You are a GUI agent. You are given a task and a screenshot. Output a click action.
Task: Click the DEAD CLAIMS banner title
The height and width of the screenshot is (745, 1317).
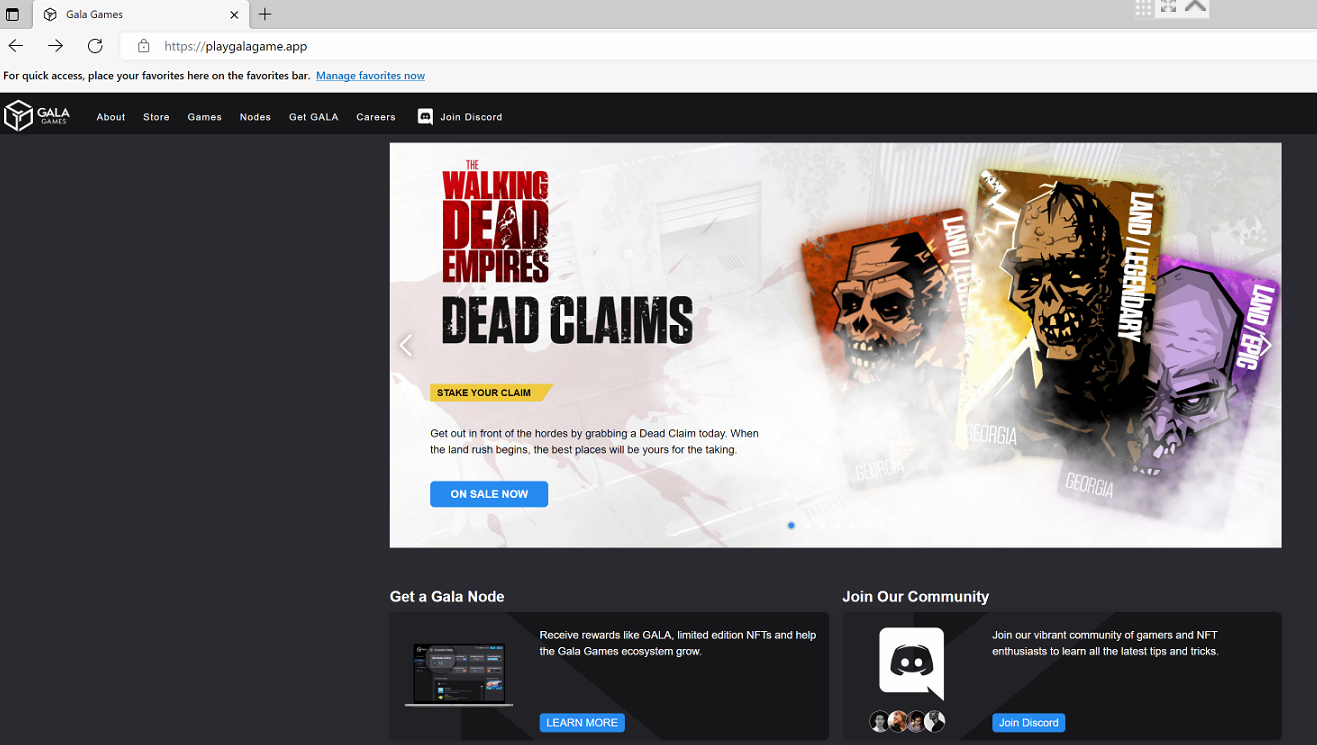[x=567, y=321]
